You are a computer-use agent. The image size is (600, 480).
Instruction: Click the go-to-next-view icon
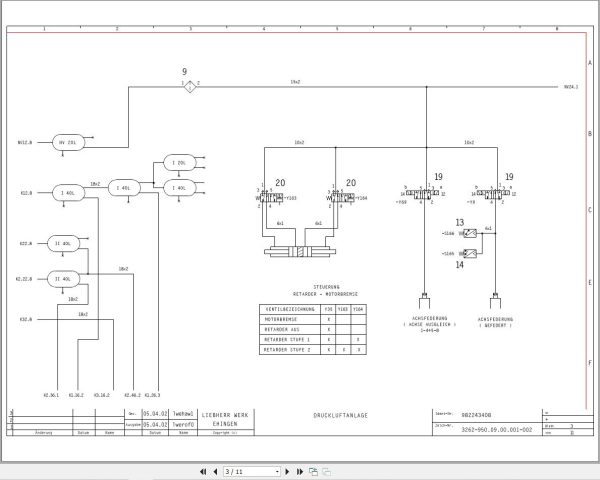[x=313, y=472]
